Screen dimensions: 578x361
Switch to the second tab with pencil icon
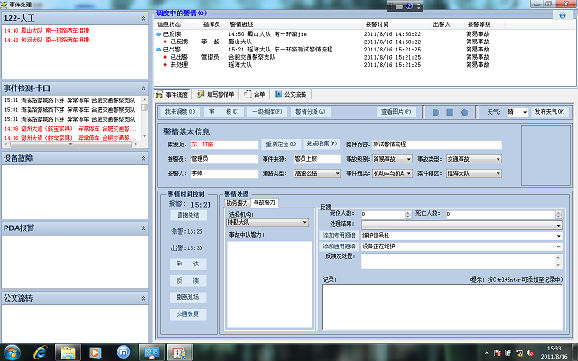click(x=216, y=95)
